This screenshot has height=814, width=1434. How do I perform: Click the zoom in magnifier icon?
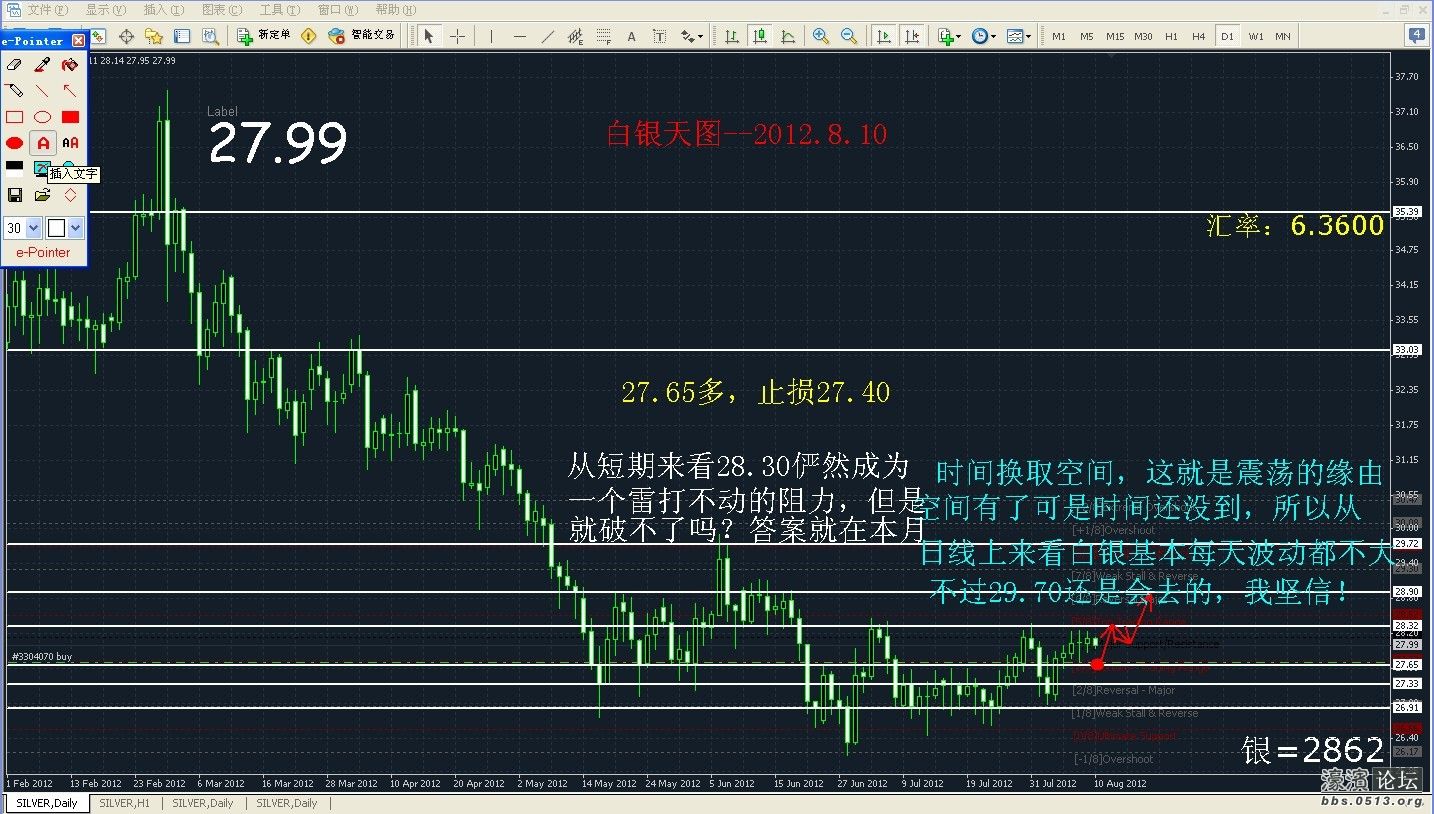pos(820,36)
